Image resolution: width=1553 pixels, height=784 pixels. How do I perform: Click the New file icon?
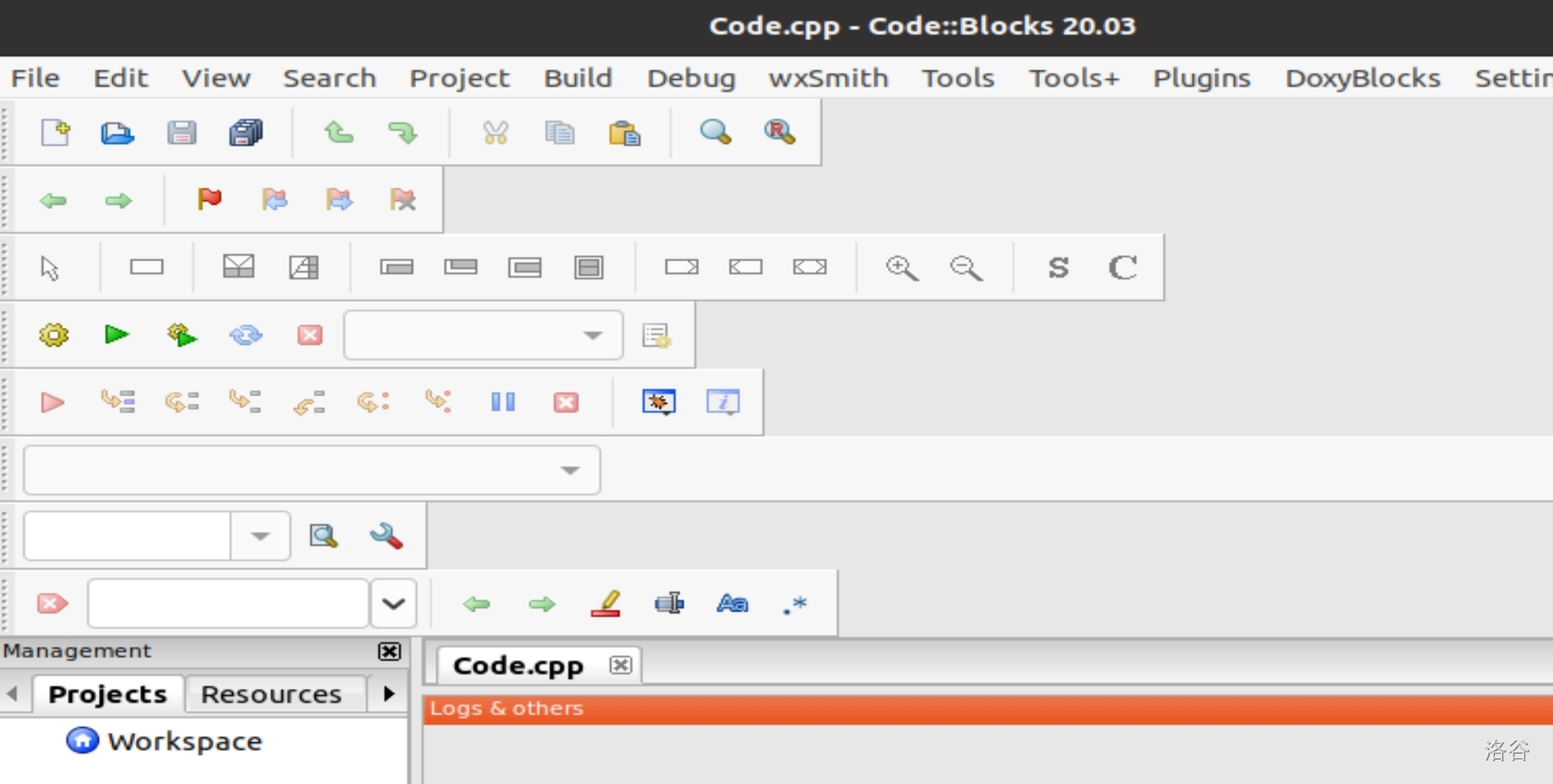[56, 132]
